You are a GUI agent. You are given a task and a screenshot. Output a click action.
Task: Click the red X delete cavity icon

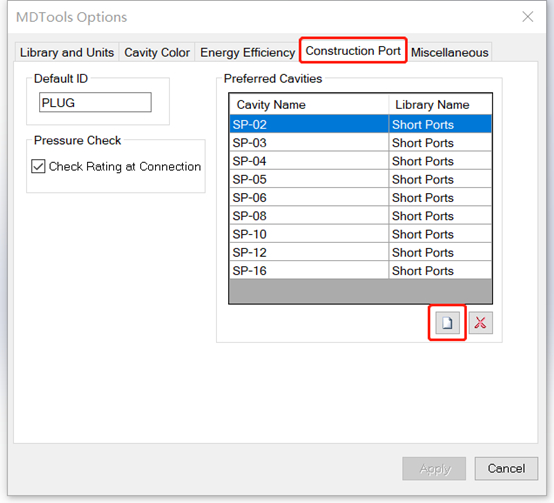pyautogui.click(x=481, y=322)
